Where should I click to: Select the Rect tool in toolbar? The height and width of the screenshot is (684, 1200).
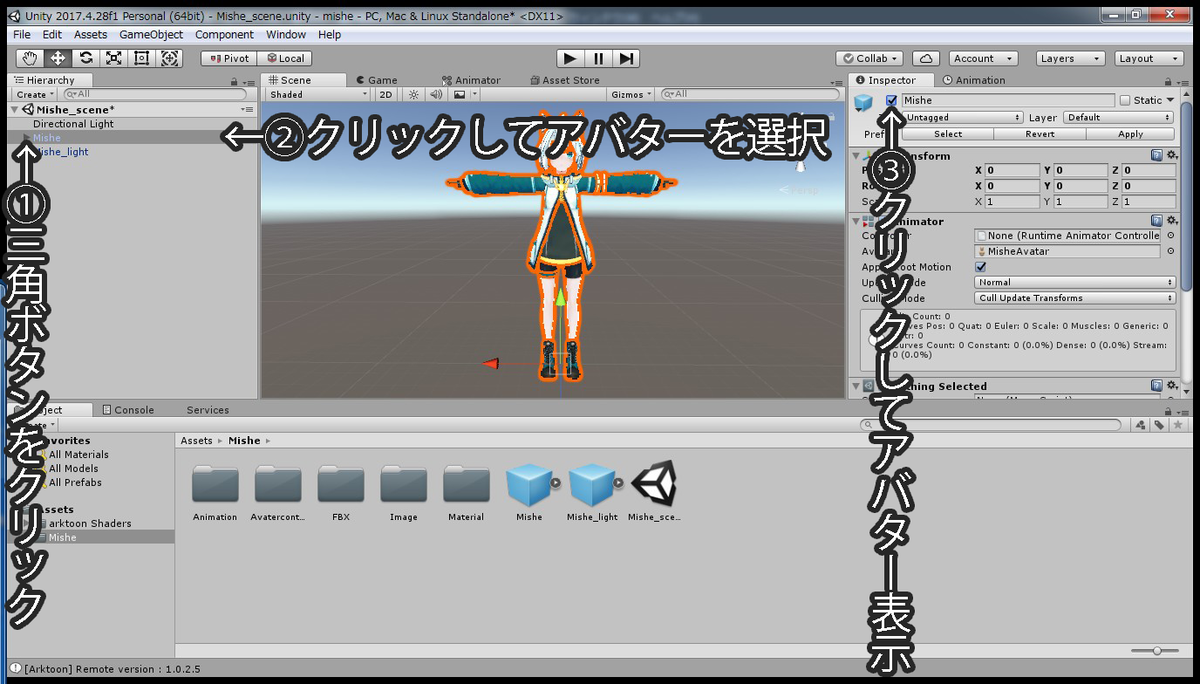[x=142, y=58]
